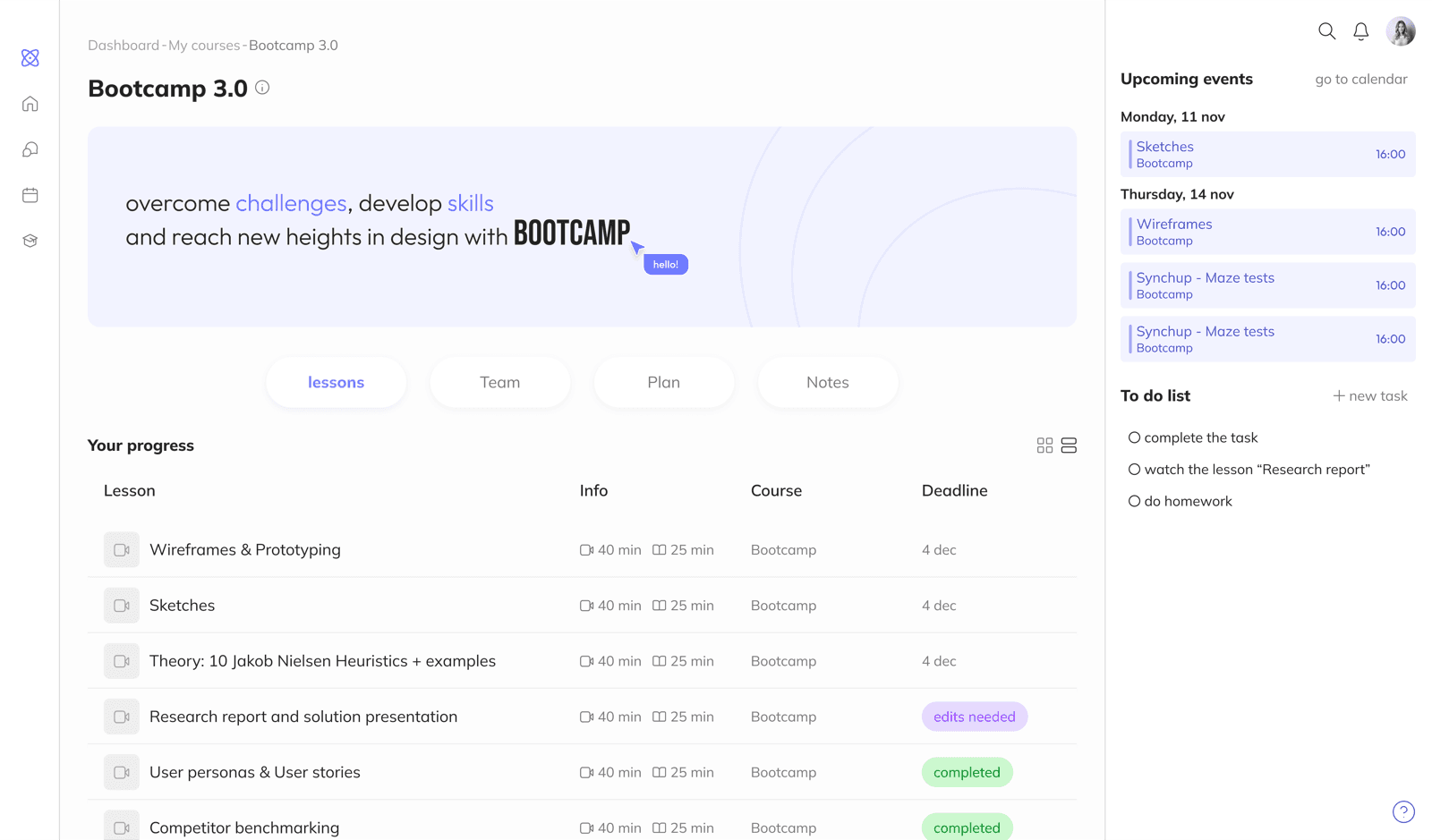Click the Bootcamp 3.0 breadcrumb item
1432x840 pixels.
point(294,45)
